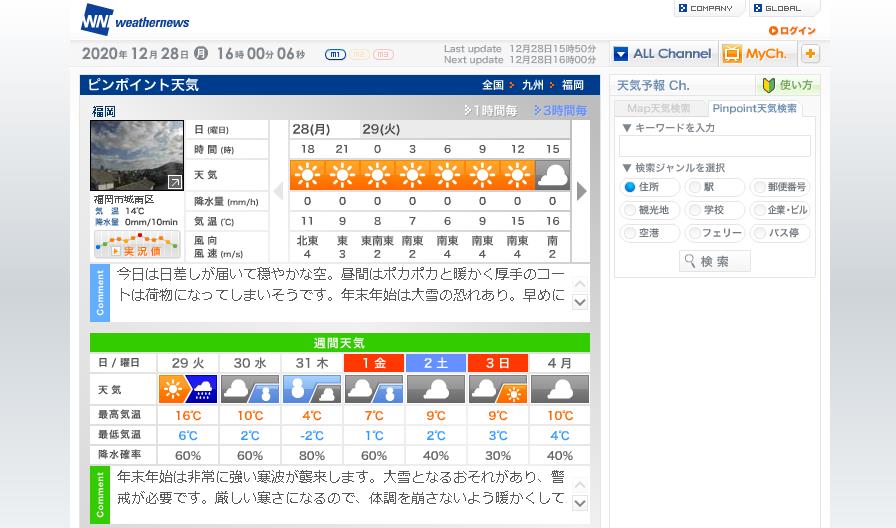896x528 pixels.
Task: Click the 2 土 cloudy weather icon
Action: click(436, 390)
